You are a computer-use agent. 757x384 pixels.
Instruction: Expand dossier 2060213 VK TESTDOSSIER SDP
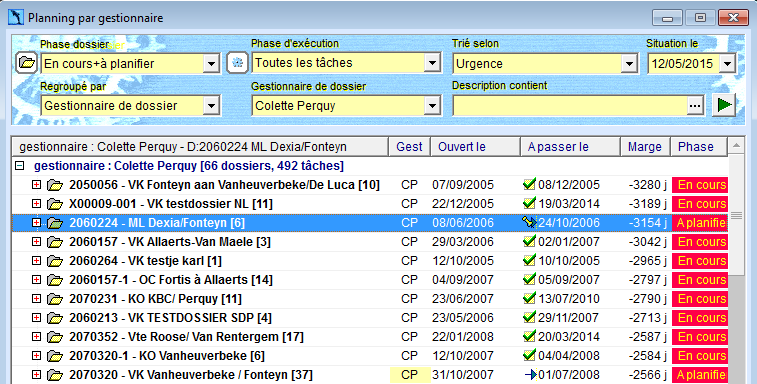tap(36, 317)
